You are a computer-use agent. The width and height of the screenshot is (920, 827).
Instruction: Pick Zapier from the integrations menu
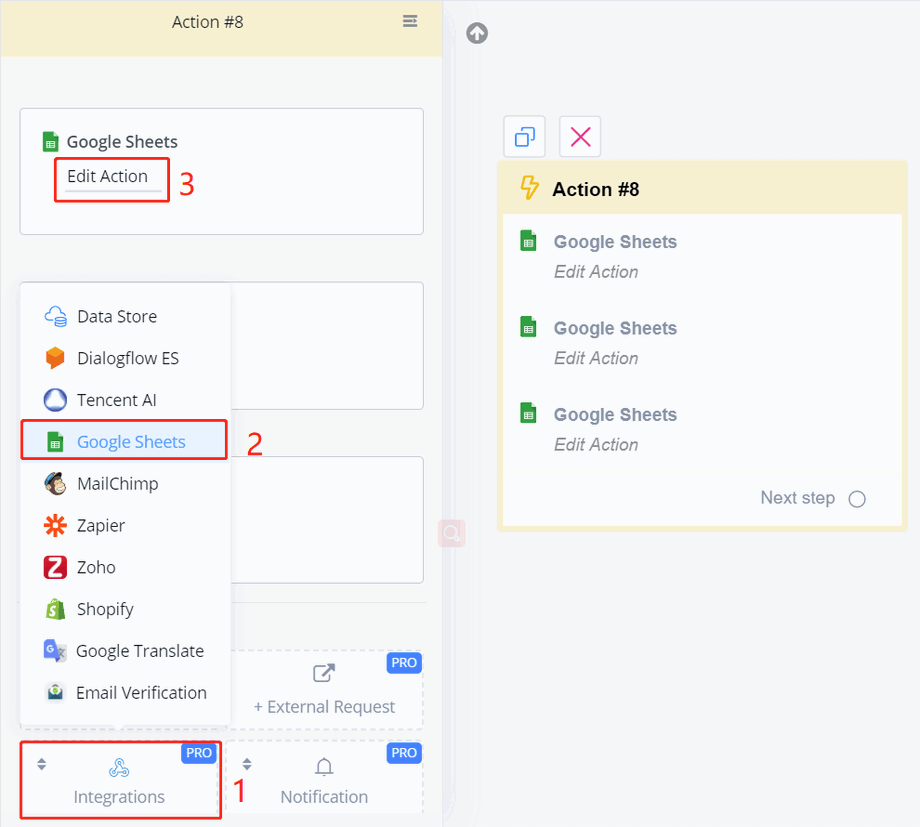pyautogui.click(x=100, y=525)
